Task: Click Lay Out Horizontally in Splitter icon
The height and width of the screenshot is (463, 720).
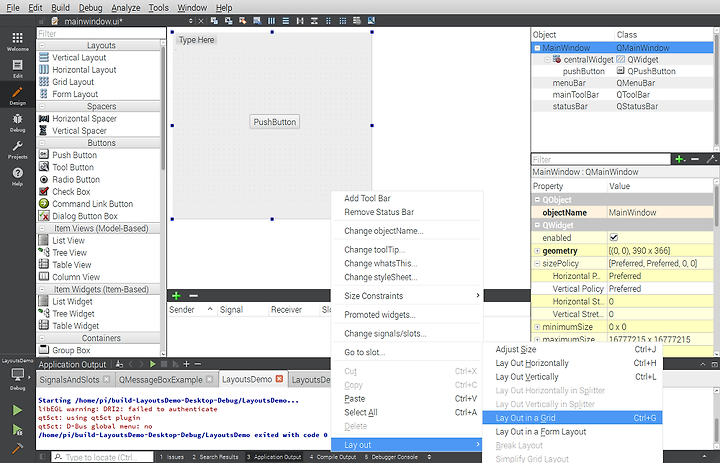Action: click(x=300, y=21)
